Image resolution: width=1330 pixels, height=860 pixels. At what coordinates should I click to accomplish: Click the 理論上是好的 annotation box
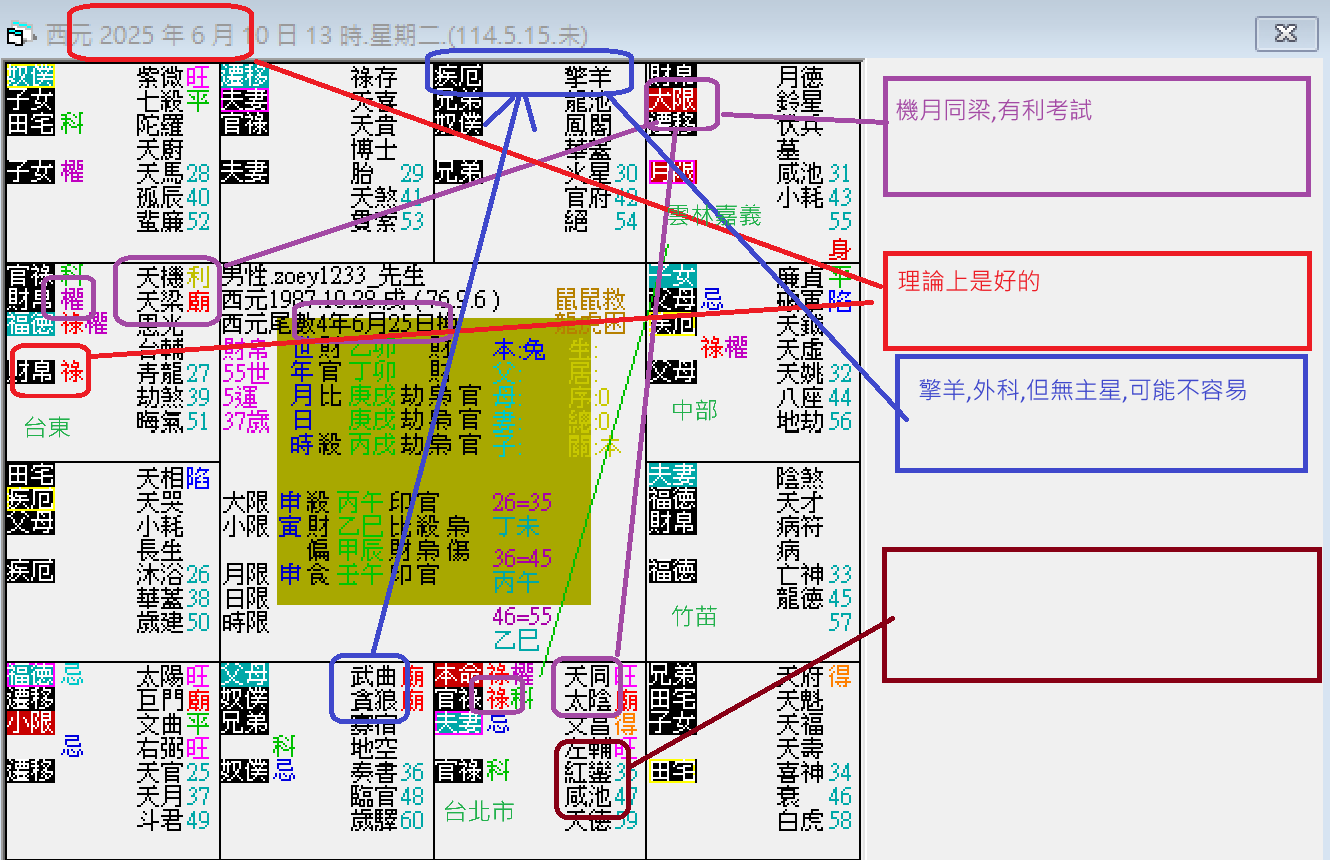point(1097,301)
